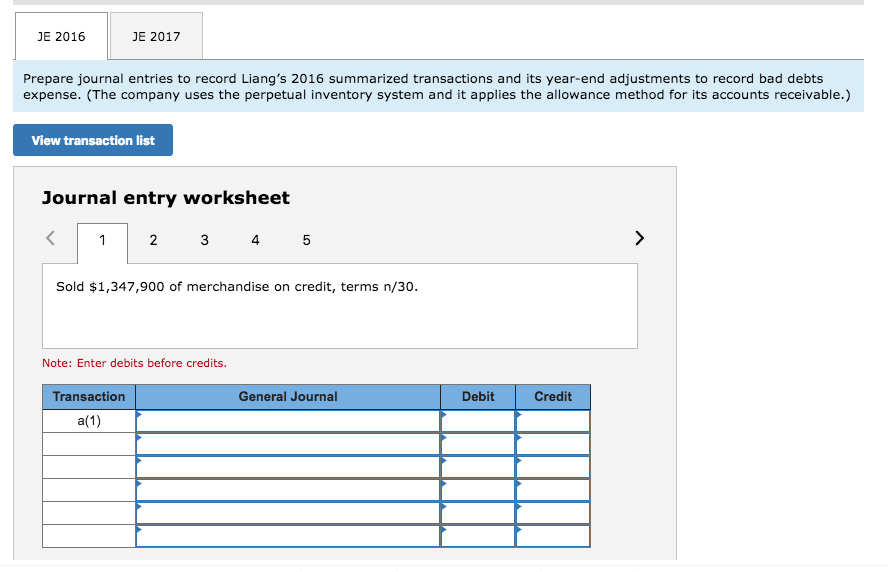Click the Journal entry worksheet heading

(166, 198)
